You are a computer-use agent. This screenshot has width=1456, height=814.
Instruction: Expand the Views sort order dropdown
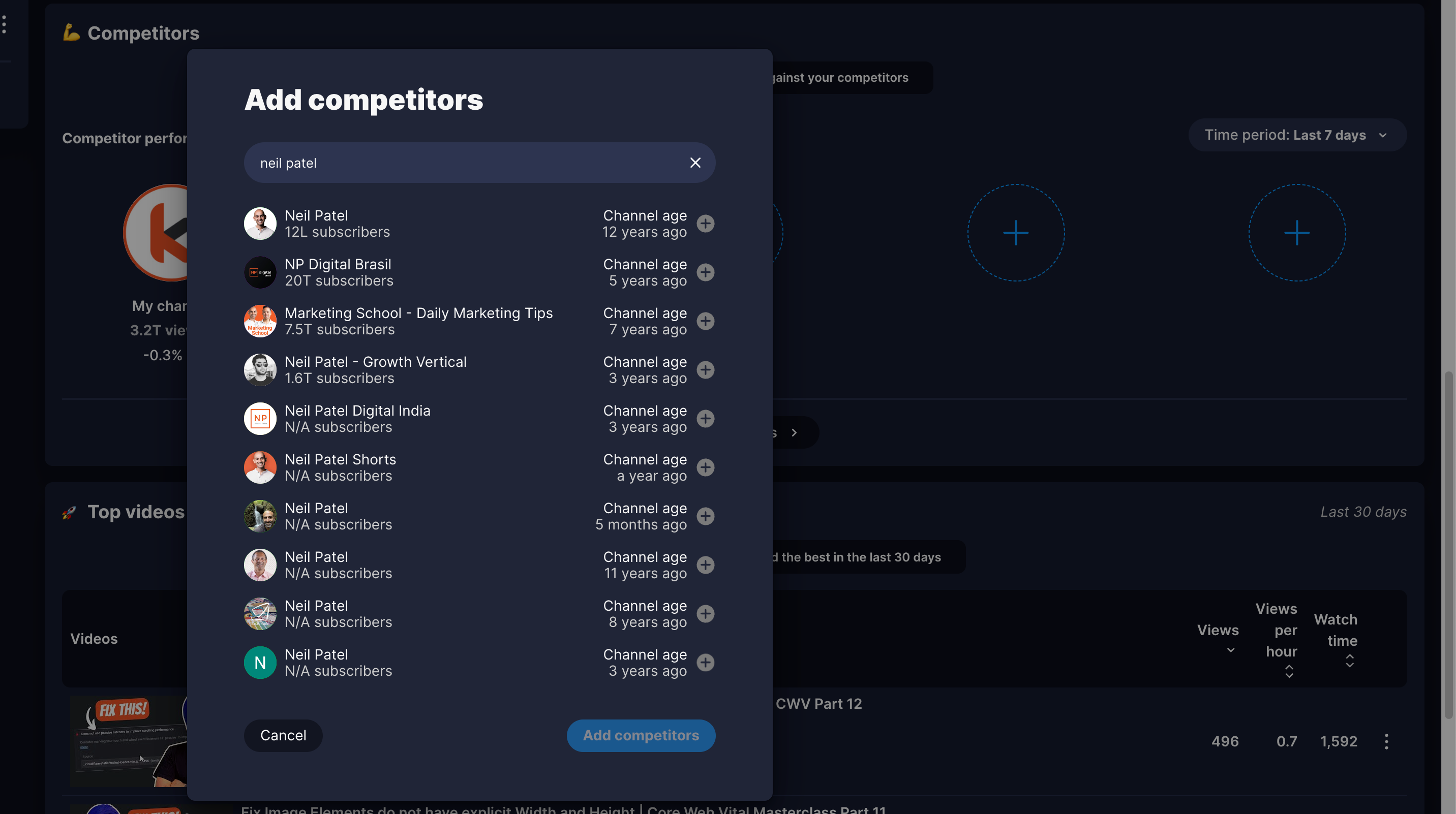point(1231,651)
